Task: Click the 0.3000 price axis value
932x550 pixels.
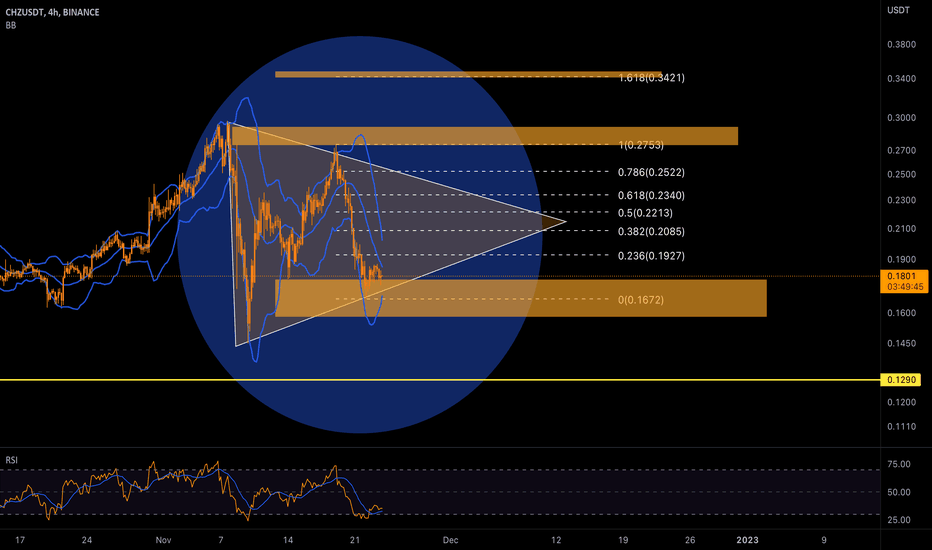Action: [x=901, y=118]
